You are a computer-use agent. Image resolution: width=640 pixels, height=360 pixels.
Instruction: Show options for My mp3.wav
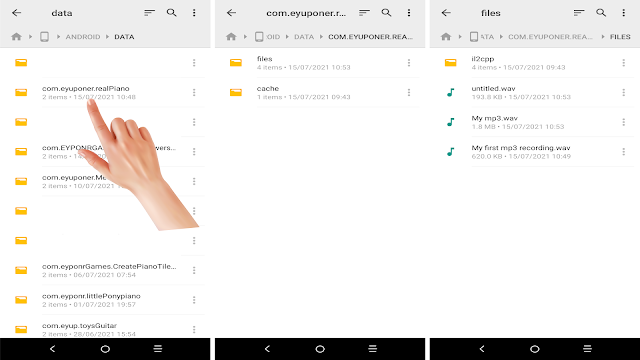click(623, 122)
